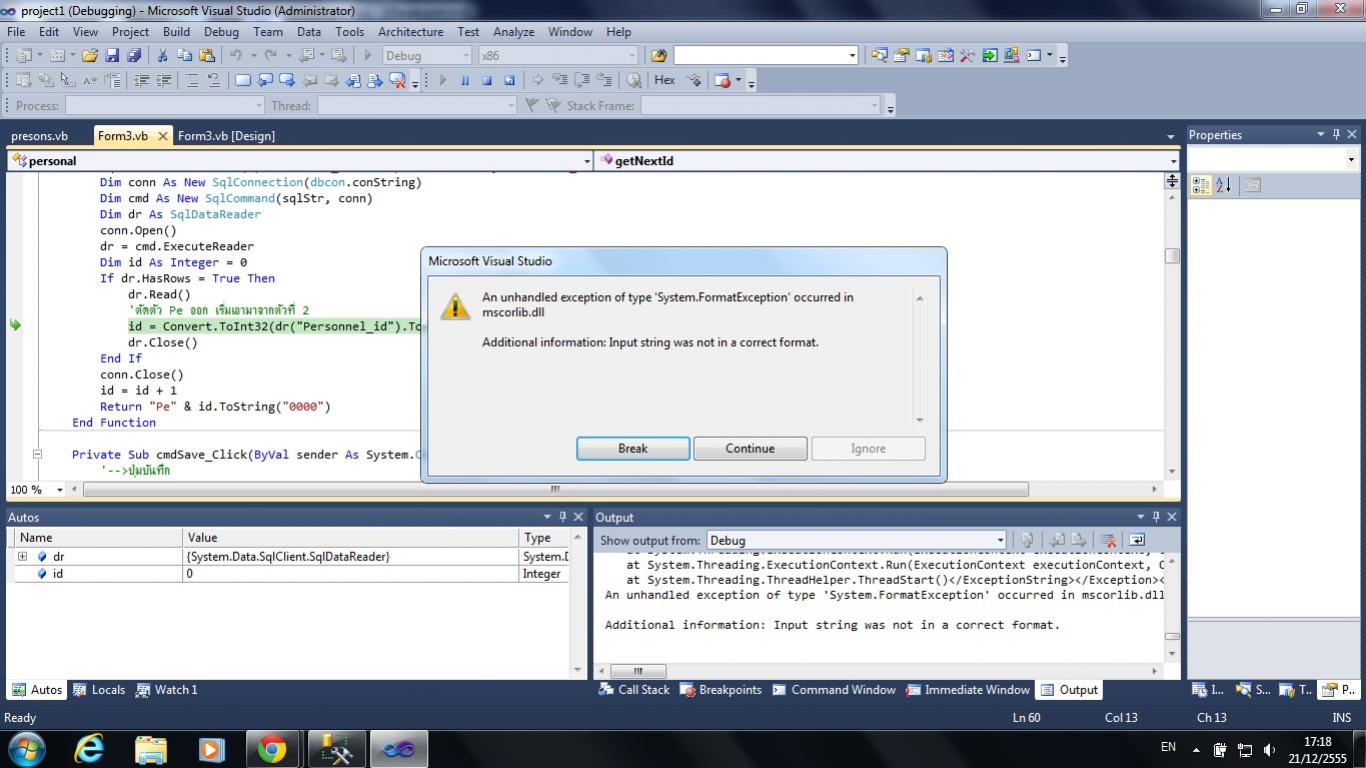This screenshot has height=768, width=1366.
Task: Toggle auto-hide pin on Autos panel
Action: [562, 517]
